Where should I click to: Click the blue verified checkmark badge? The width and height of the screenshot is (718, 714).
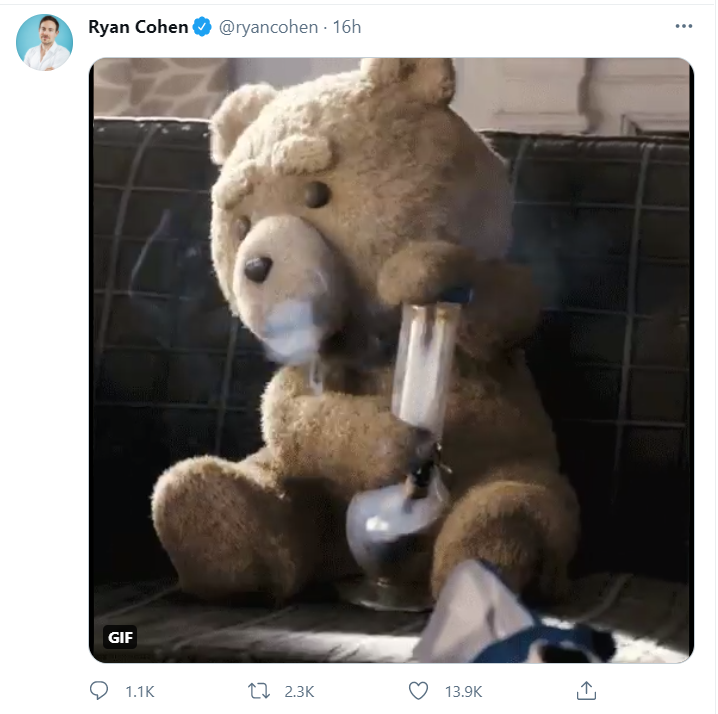(202, 27)
